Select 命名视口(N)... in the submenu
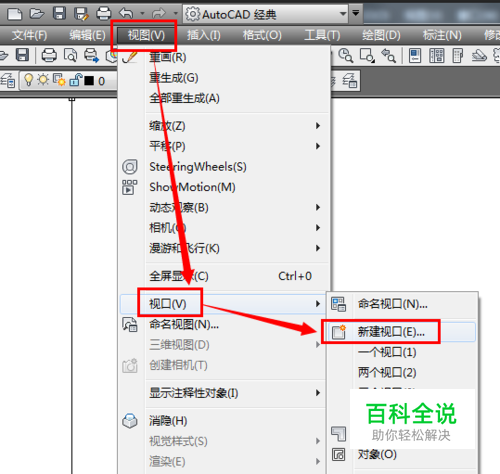This screenshot has width=500, height=474. tap(402, 304)
